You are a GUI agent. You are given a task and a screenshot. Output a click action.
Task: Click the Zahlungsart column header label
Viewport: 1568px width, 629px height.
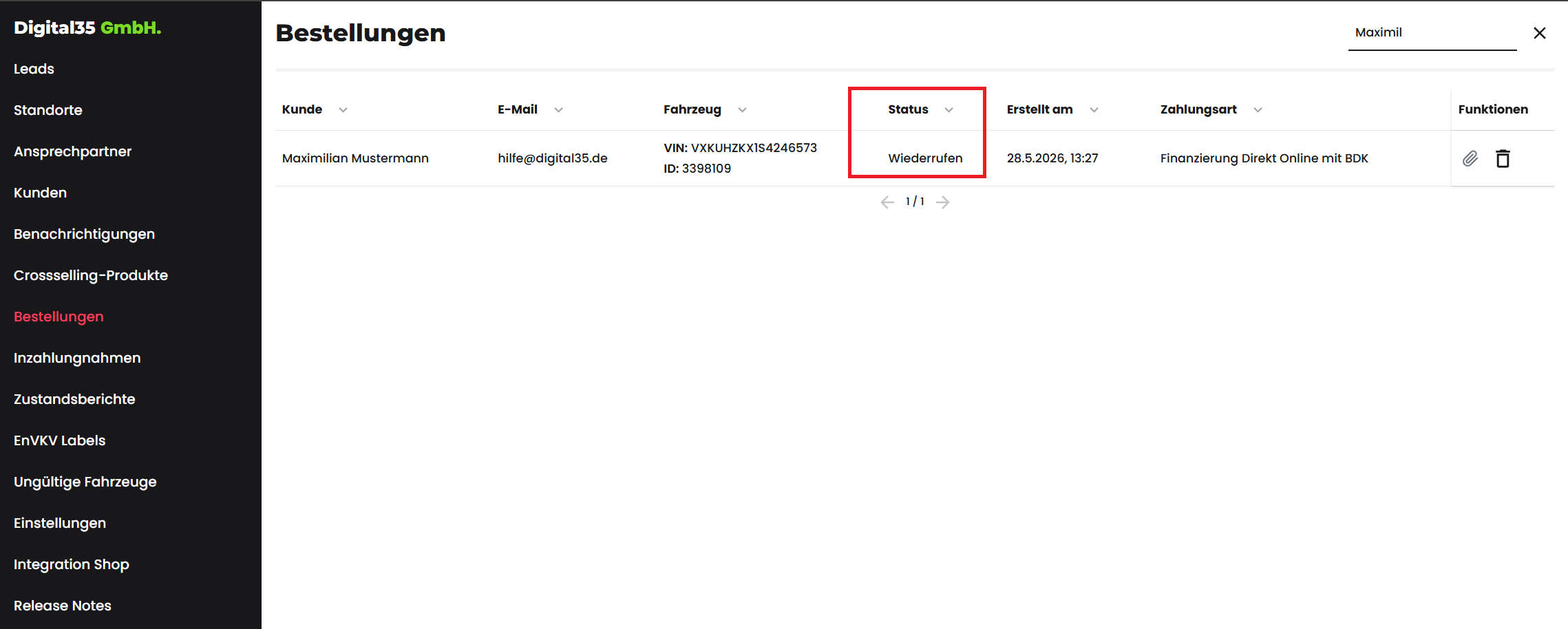tap(1198, 109)
